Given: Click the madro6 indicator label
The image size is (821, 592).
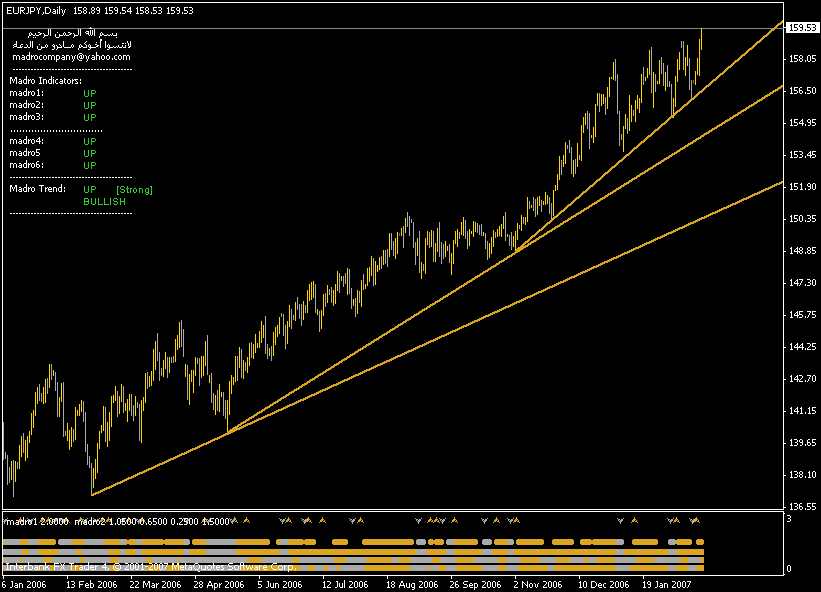Looking at the screenshot, I should click(x=27, y=165).
